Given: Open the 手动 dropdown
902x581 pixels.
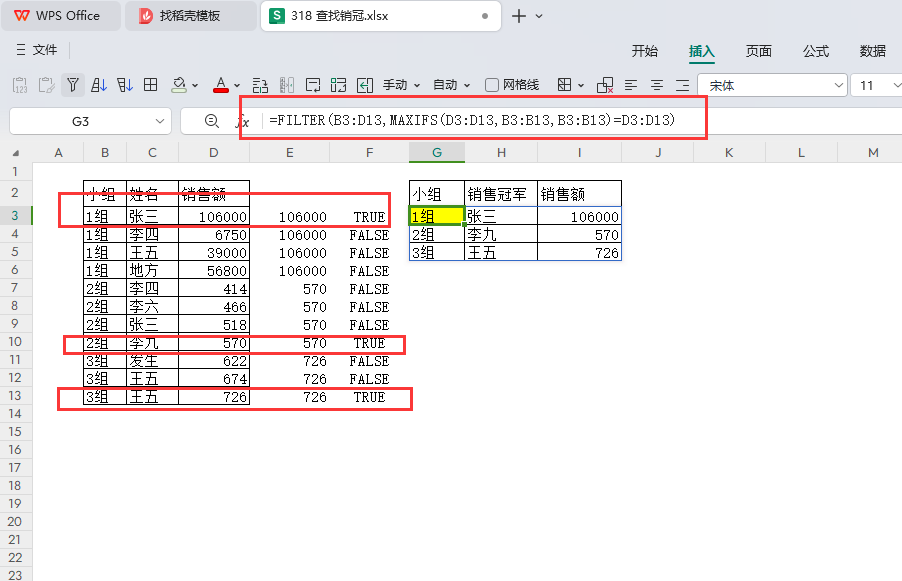Looking at the screenshot, I should (x=402, y=85).
